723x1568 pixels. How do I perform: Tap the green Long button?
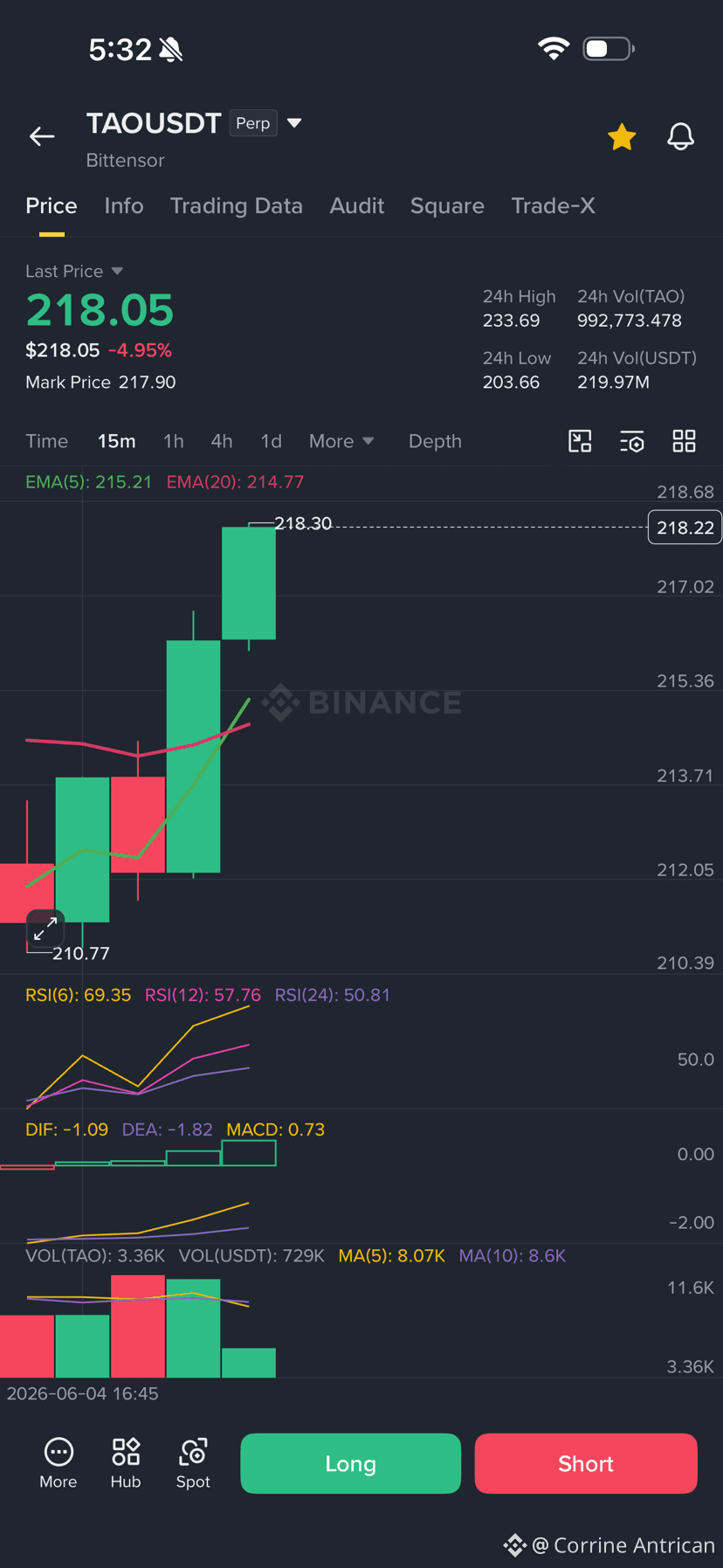coord(351,1463)
